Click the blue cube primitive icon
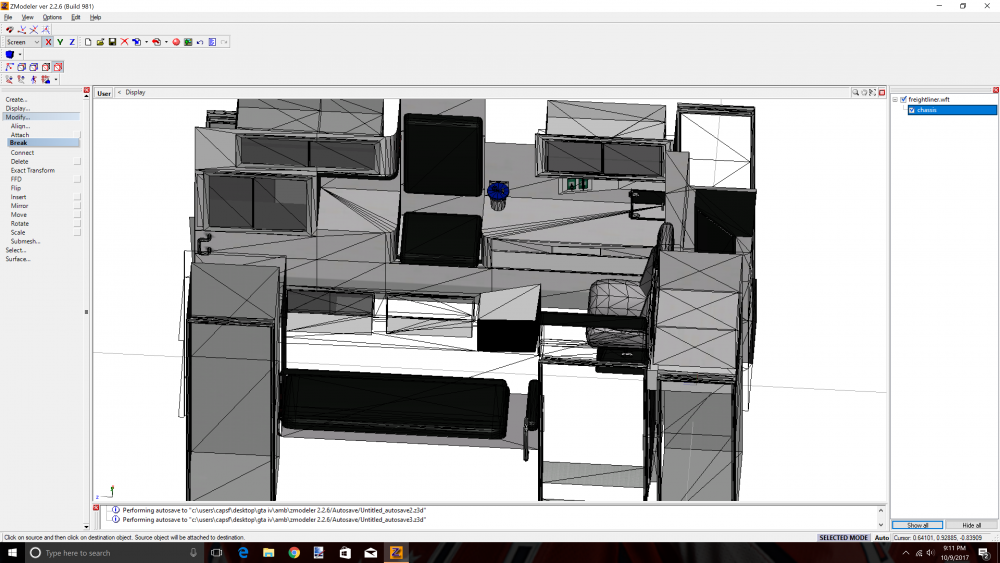Image resolution: width=1000 pixels, height=563 pixels. point(10,54)
